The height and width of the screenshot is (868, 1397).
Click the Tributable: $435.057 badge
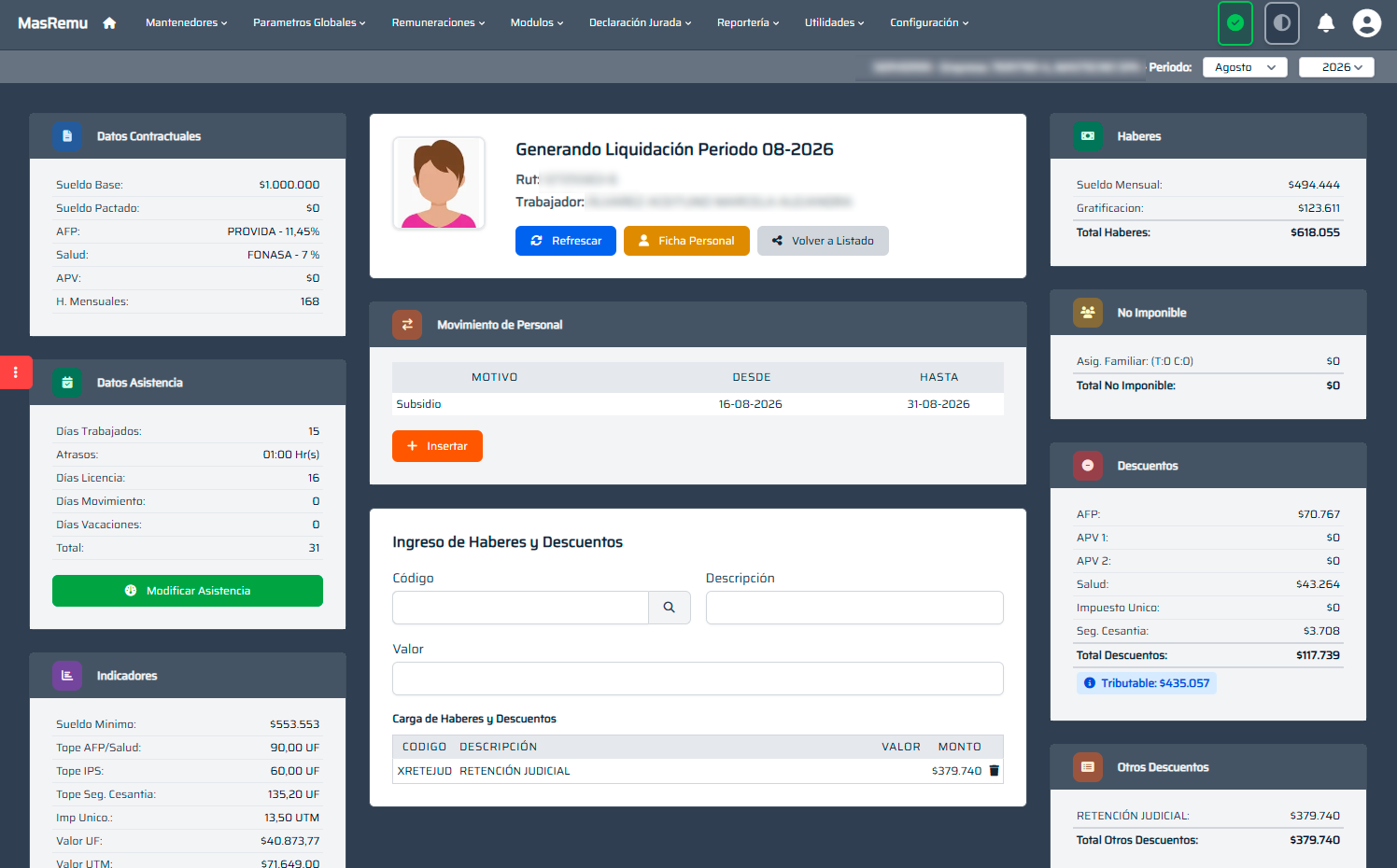pyautogui.click(x=1147, y=683)
